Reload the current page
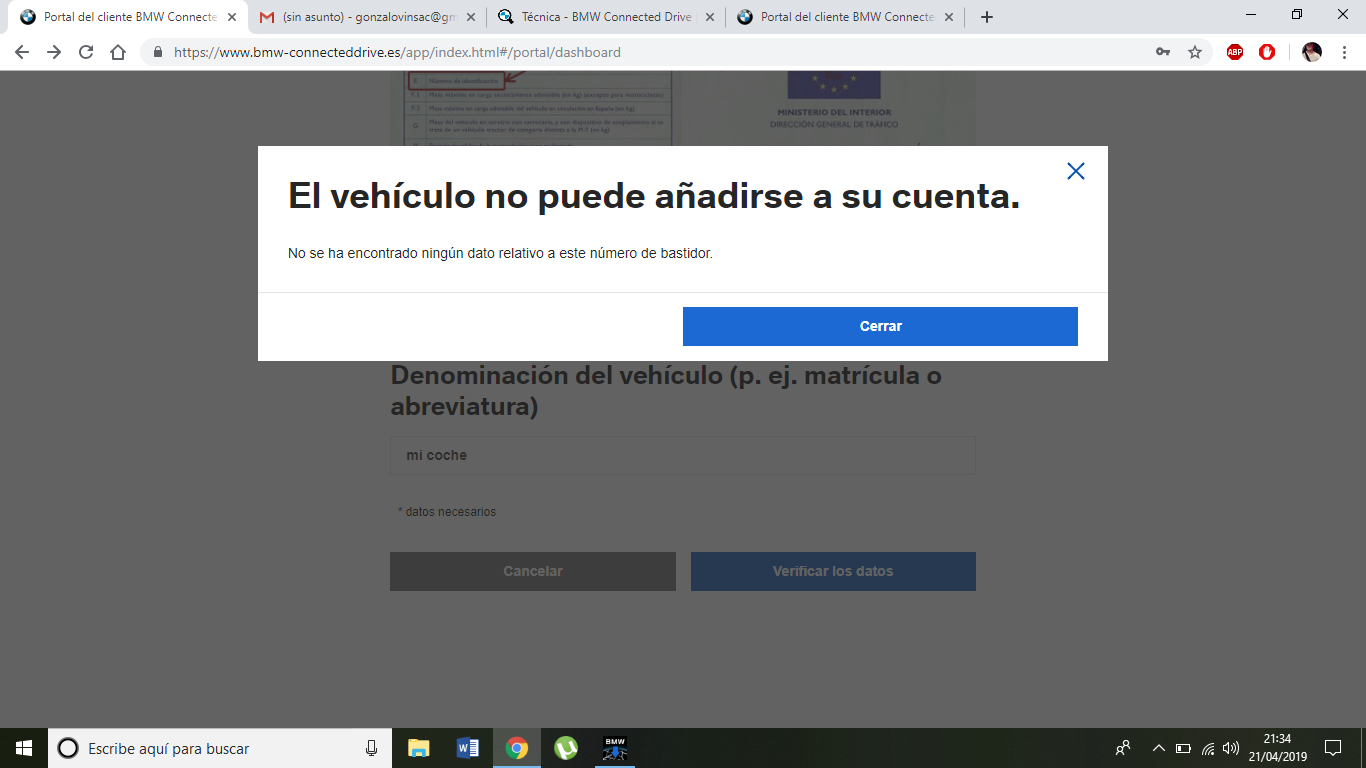 (86, 52)
